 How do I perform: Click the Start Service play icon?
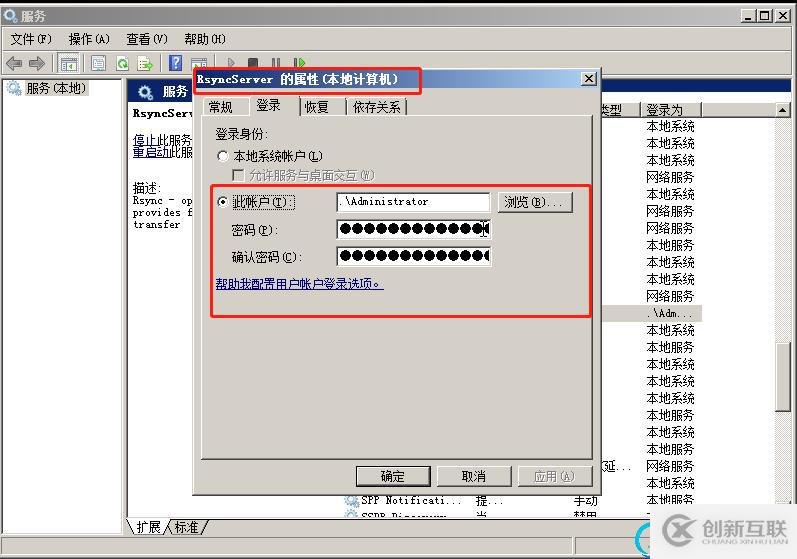point(231,64)
